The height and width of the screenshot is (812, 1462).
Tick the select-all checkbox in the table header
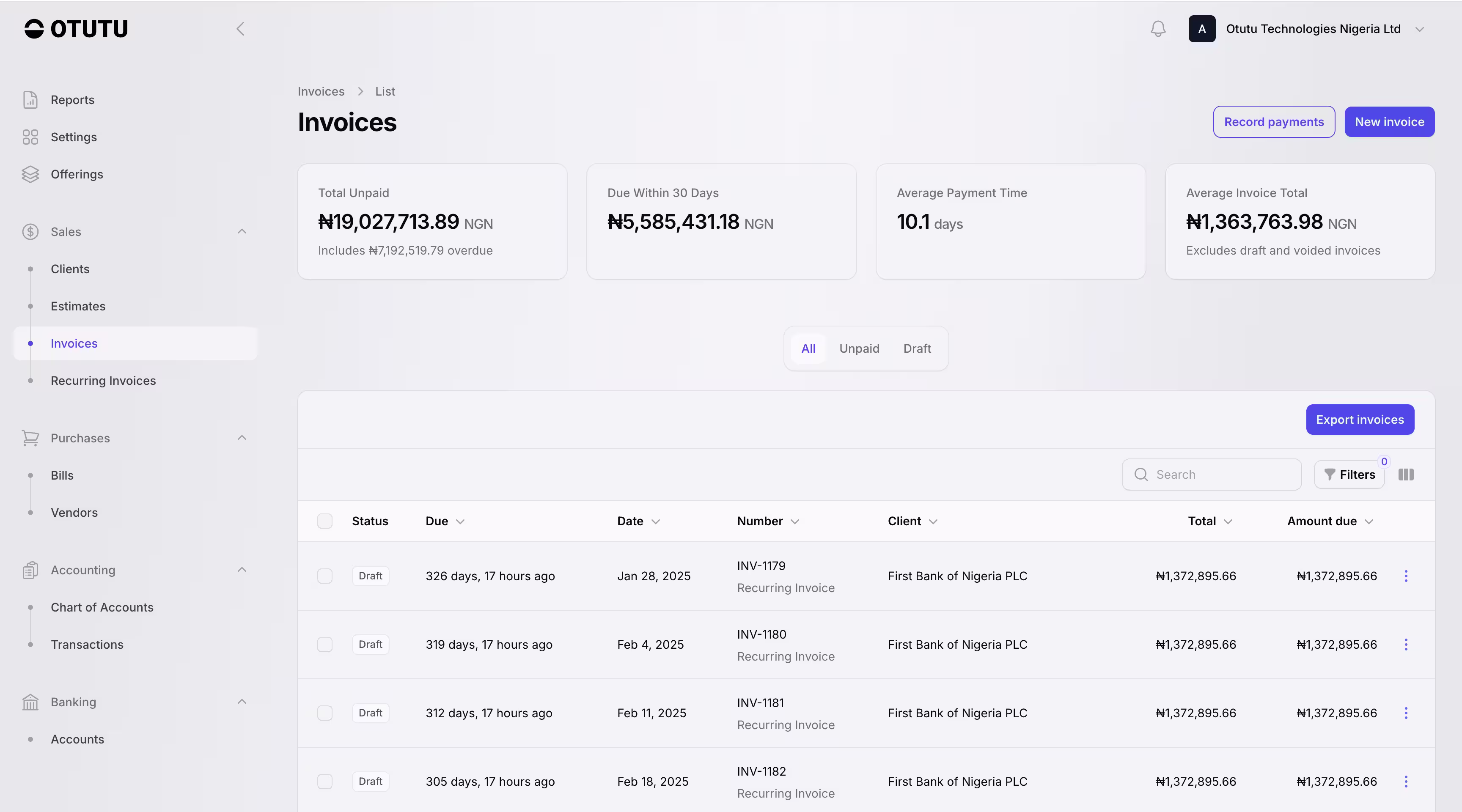point(324,521)
